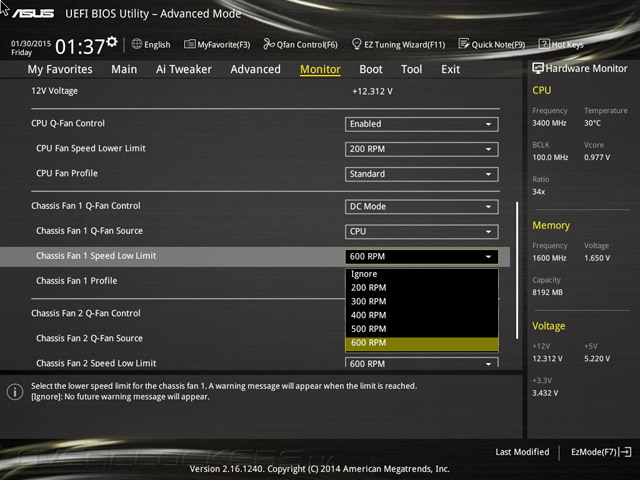Viewport: 640px width, 480px height.
Task: Click the 1.650 V memory voltage value
Action: pyautogui.click(x=597, y=258)
